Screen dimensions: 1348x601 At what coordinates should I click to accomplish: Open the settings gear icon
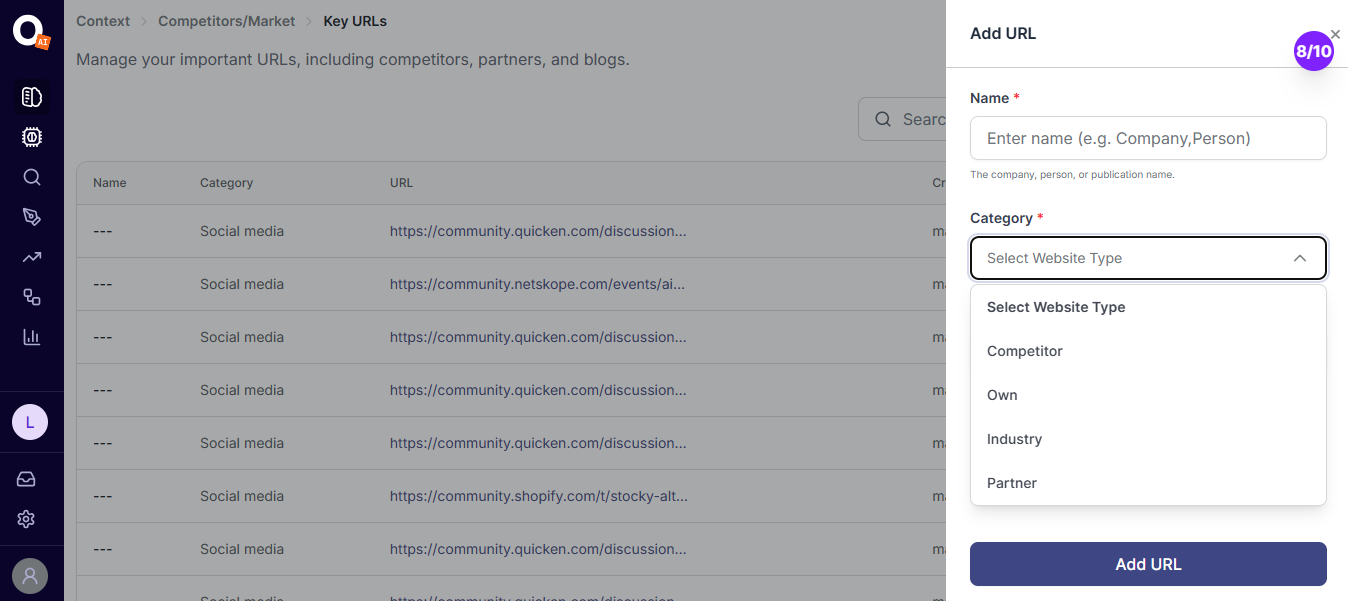point(27,519)
